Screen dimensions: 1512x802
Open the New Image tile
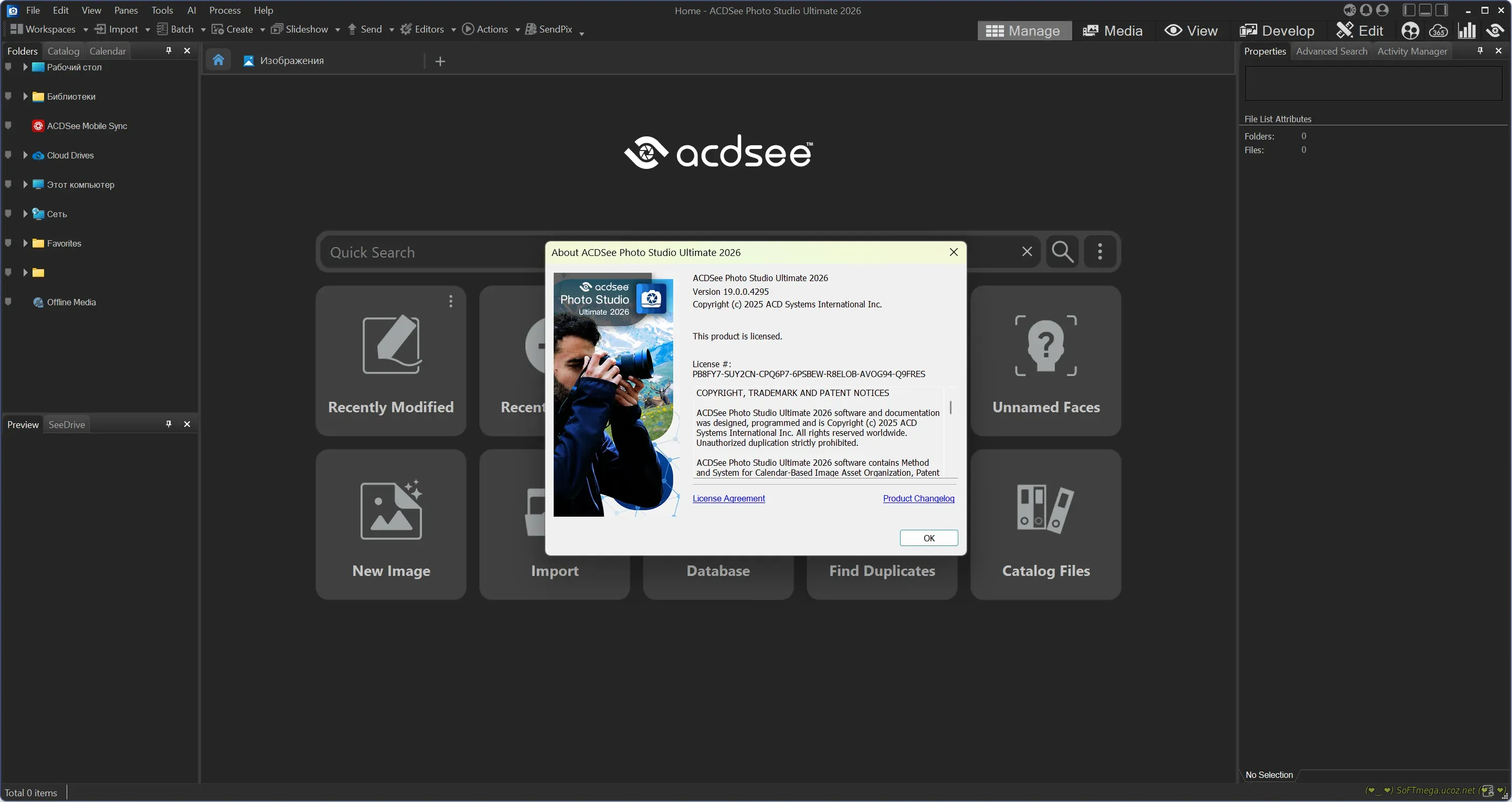(x=391, y=524)
